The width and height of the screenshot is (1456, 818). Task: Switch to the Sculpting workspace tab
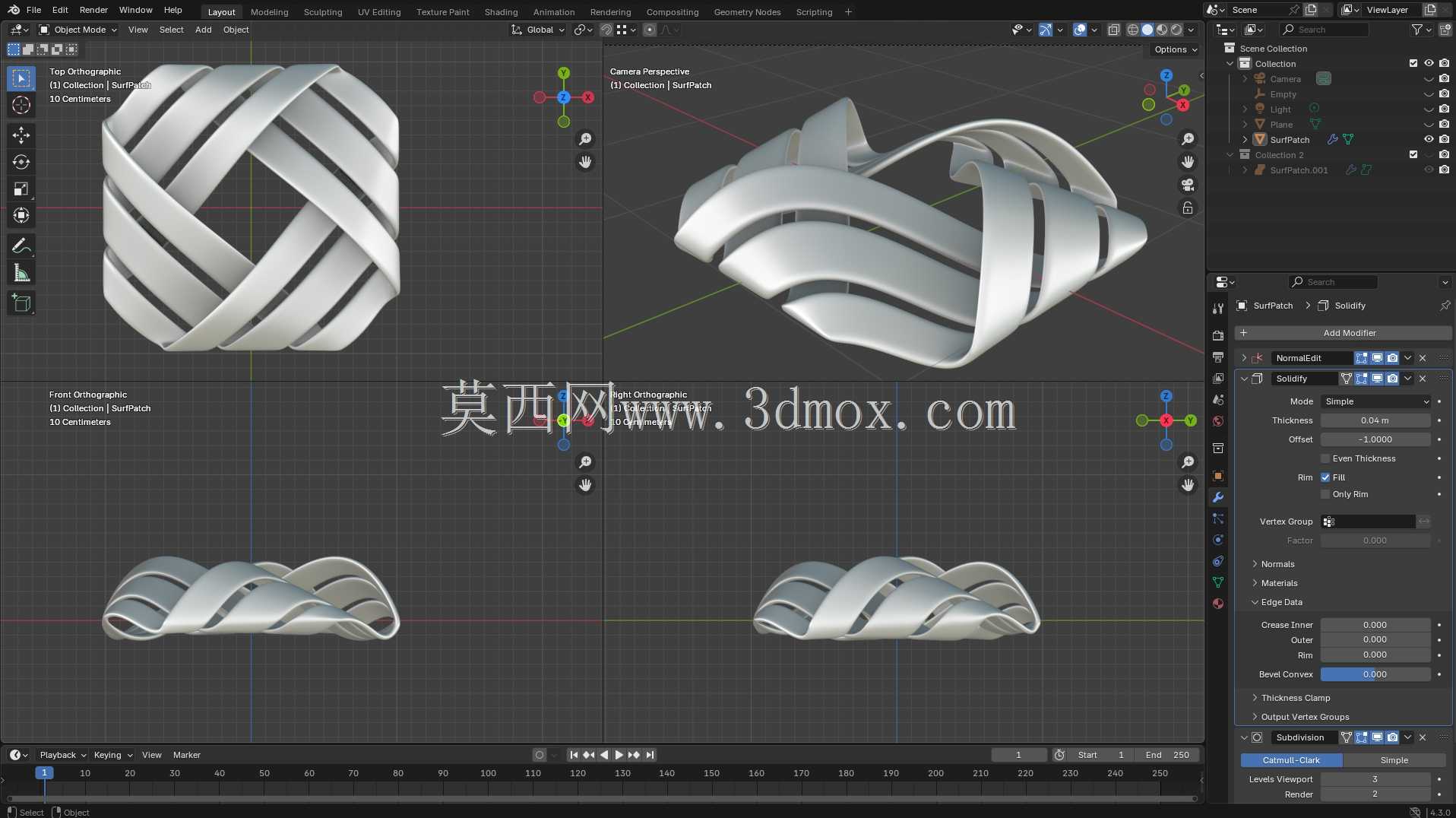[323, 11]
